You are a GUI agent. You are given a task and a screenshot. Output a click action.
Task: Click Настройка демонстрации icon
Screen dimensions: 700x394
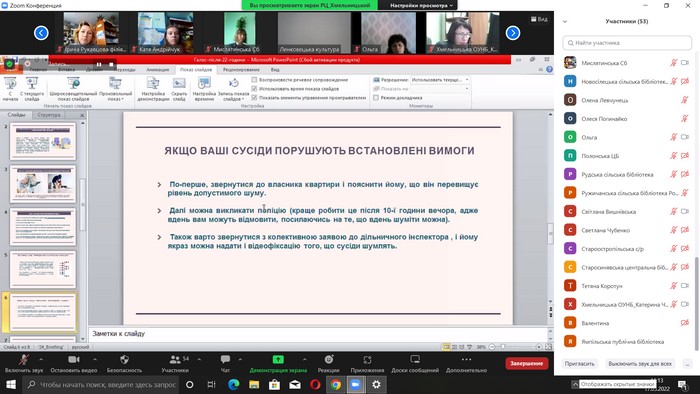pos(153,84)
